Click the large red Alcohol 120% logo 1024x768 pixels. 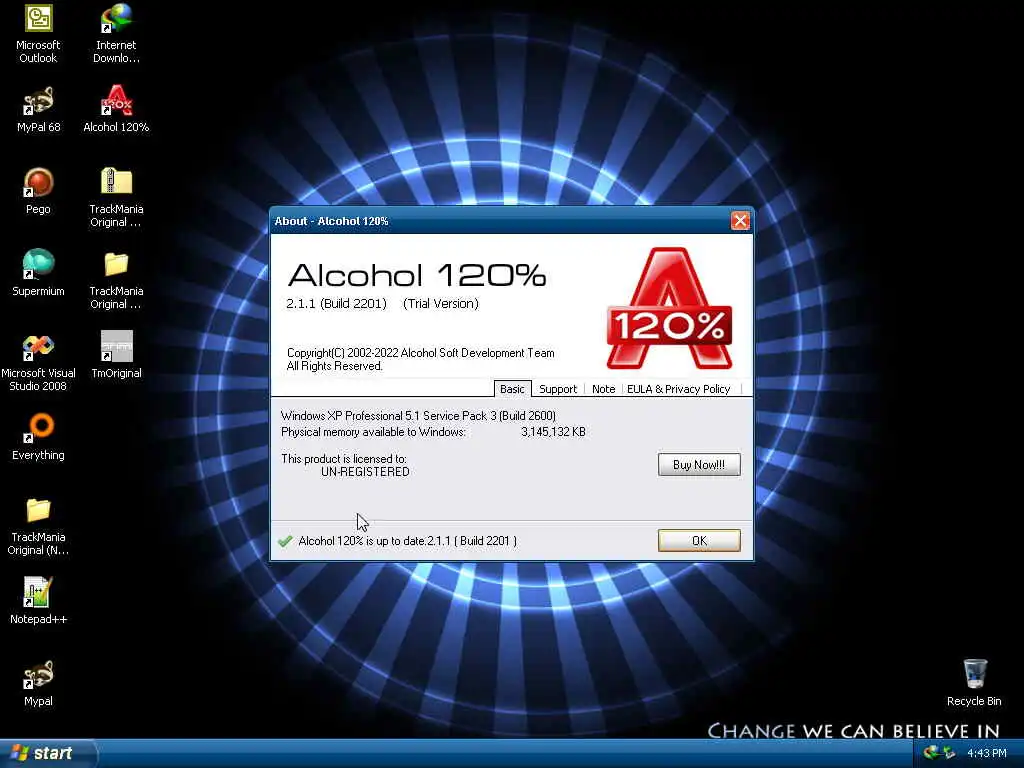[669, 308]
